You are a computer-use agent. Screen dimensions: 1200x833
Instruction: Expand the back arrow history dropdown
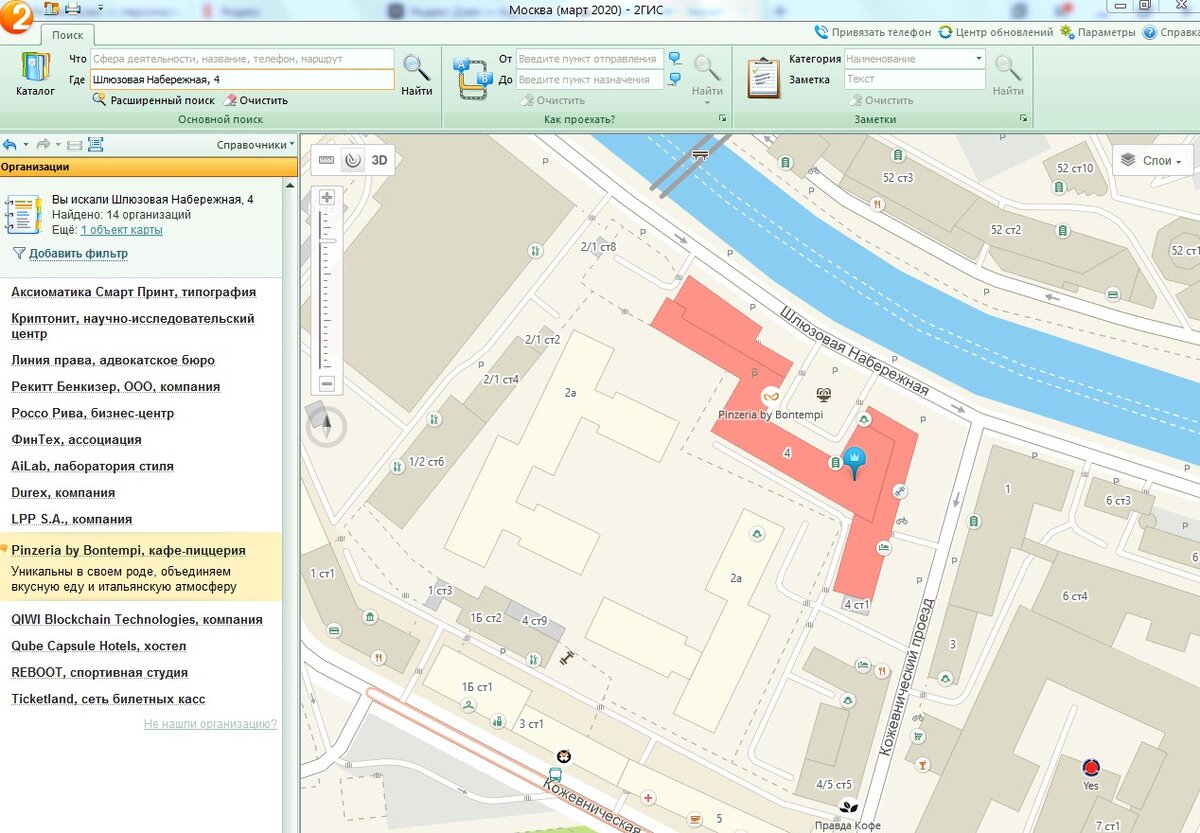point(26,144)
